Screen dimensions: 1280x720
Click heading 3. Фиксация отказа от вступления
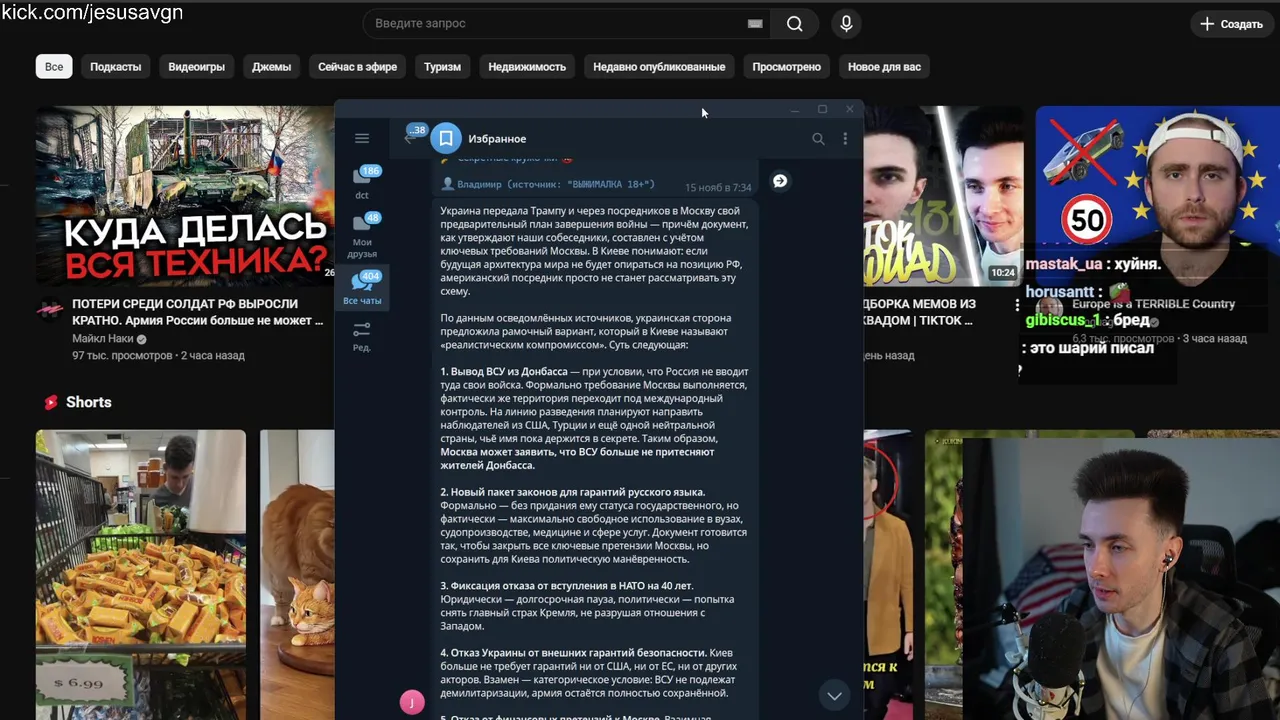click(567, 585)
